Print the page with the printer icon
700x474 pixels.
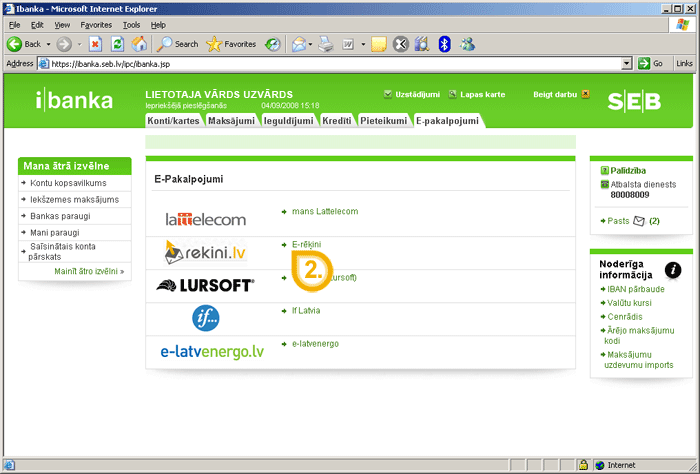tap(326, 44)
